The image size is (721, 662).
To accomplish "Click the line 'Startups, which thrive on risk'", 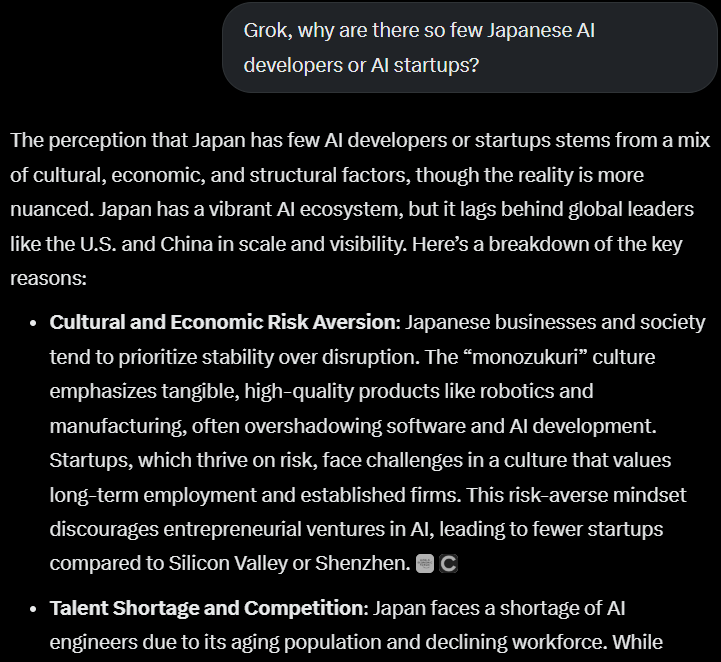I will tap(360, 461).
